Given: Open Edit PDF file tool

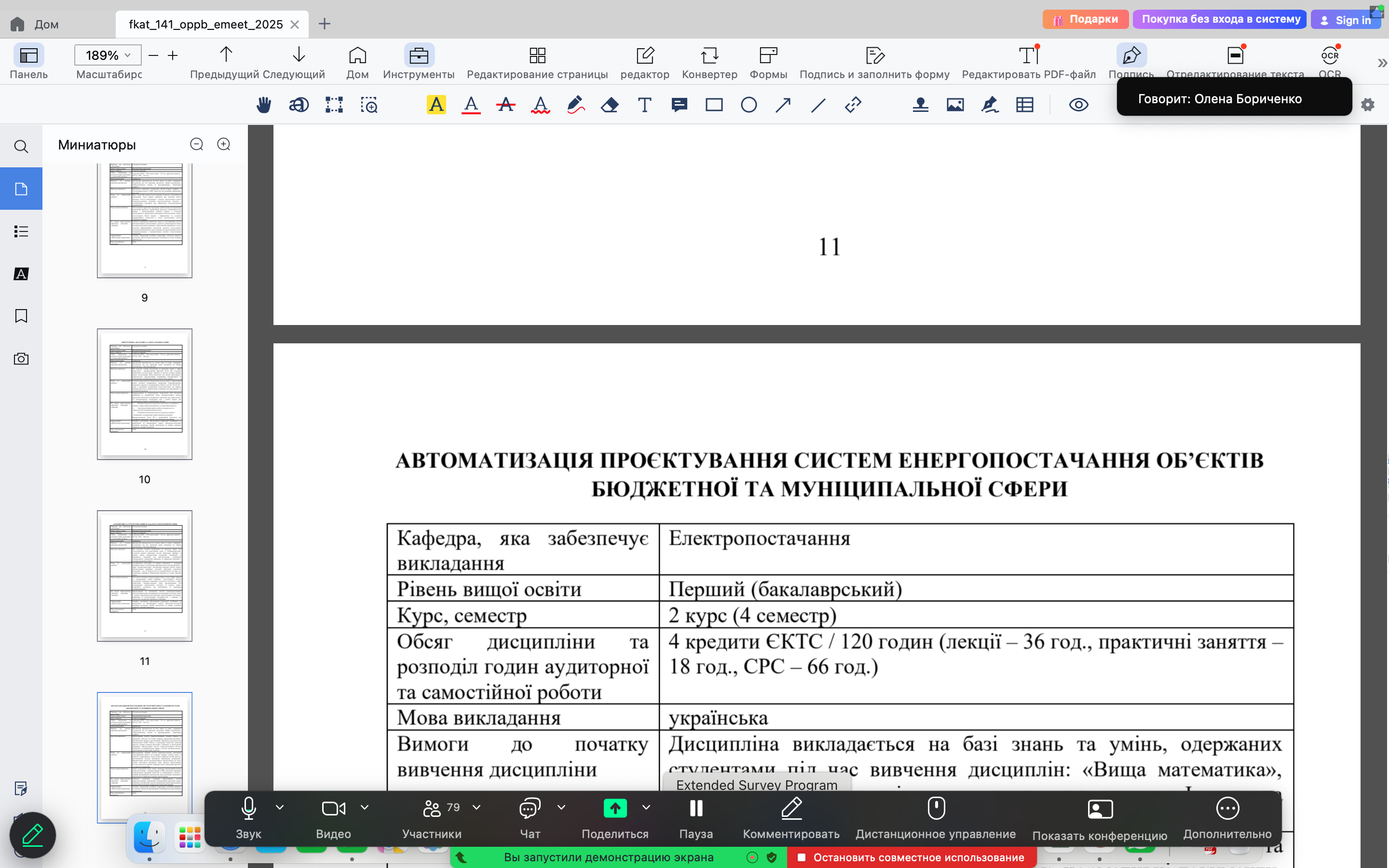Looking at the screenshot, I should (x=1029, y=61).
